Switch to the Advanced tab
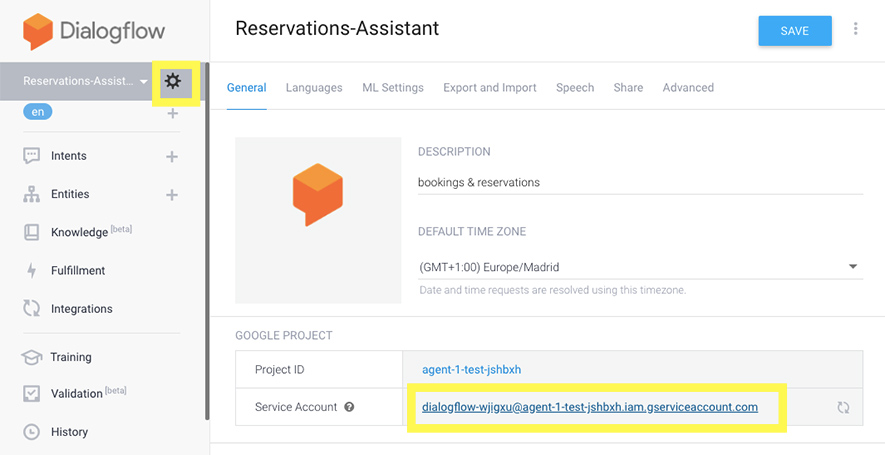The width and height of the screenshot is (885, 455). tap(688, 88)
